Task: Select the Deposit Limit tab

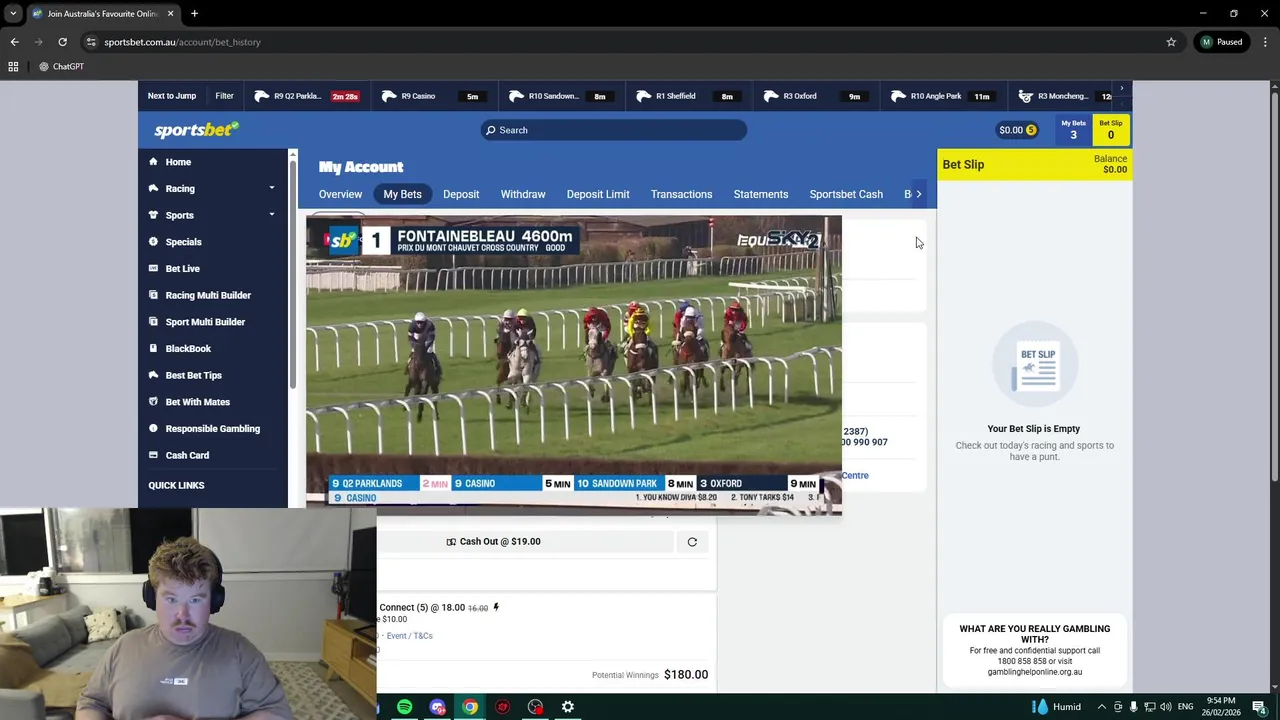Action: coord(598,194)
